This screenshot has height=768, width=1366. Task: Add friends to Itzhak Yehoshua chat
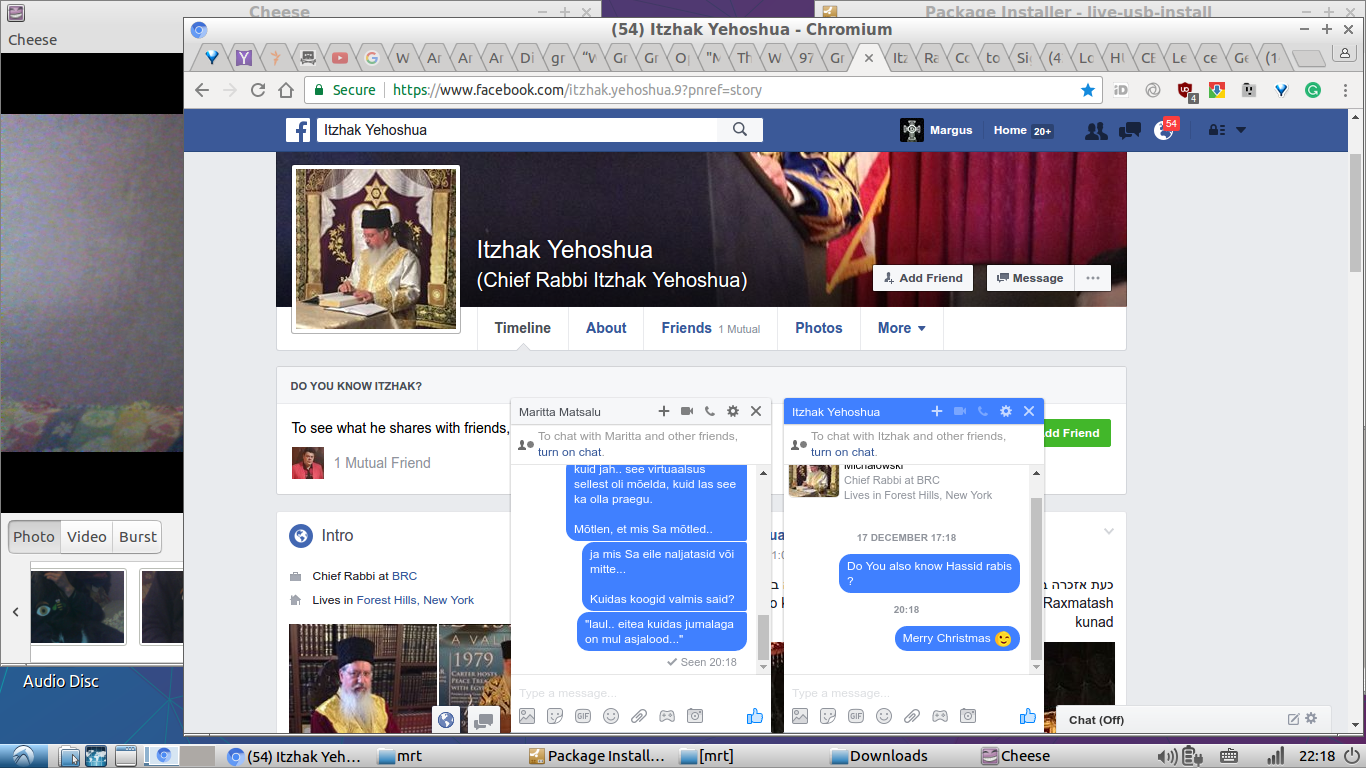click(x=937, y=411)
